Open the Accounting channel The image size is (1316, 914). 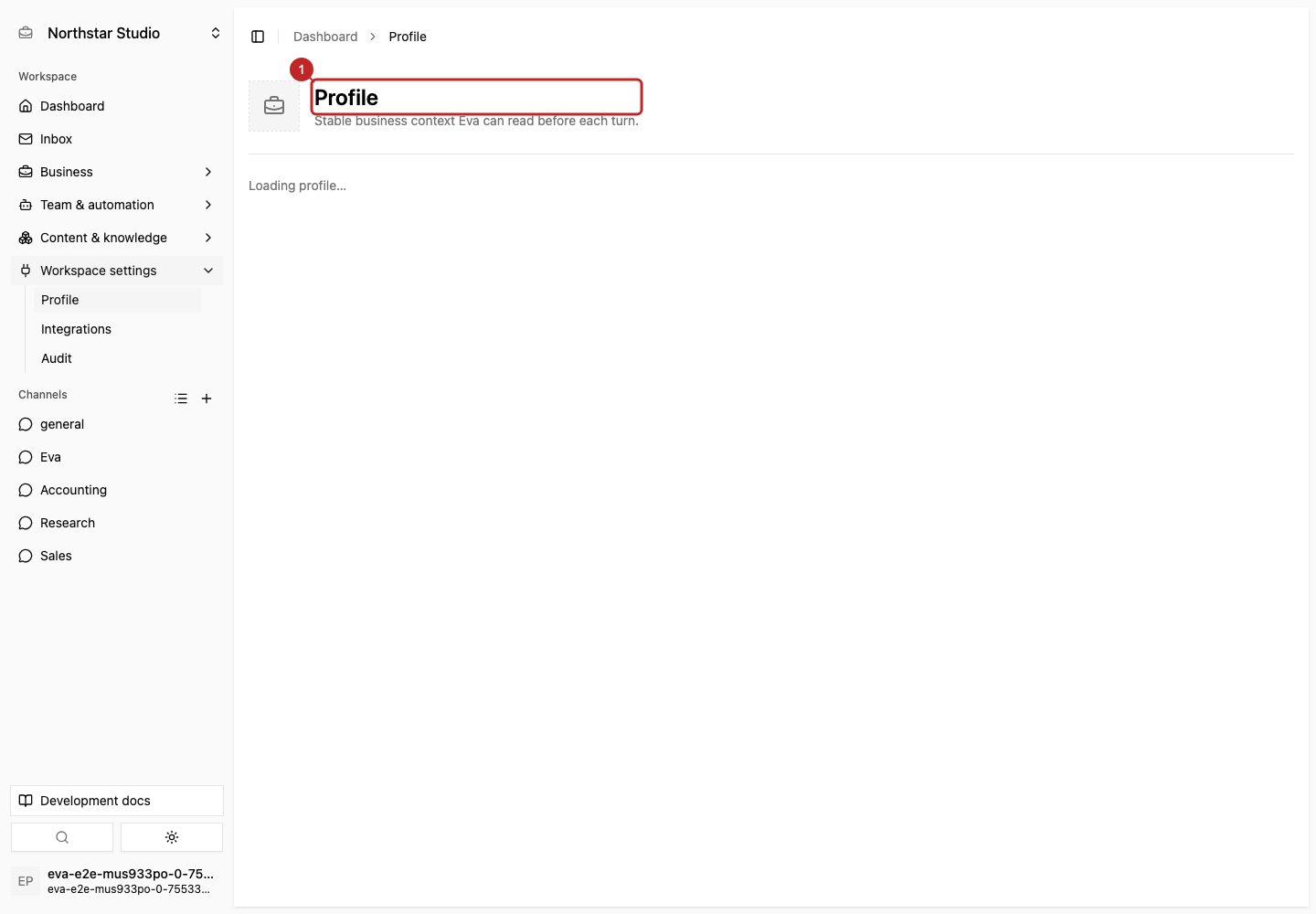click(x=117, y=490)
